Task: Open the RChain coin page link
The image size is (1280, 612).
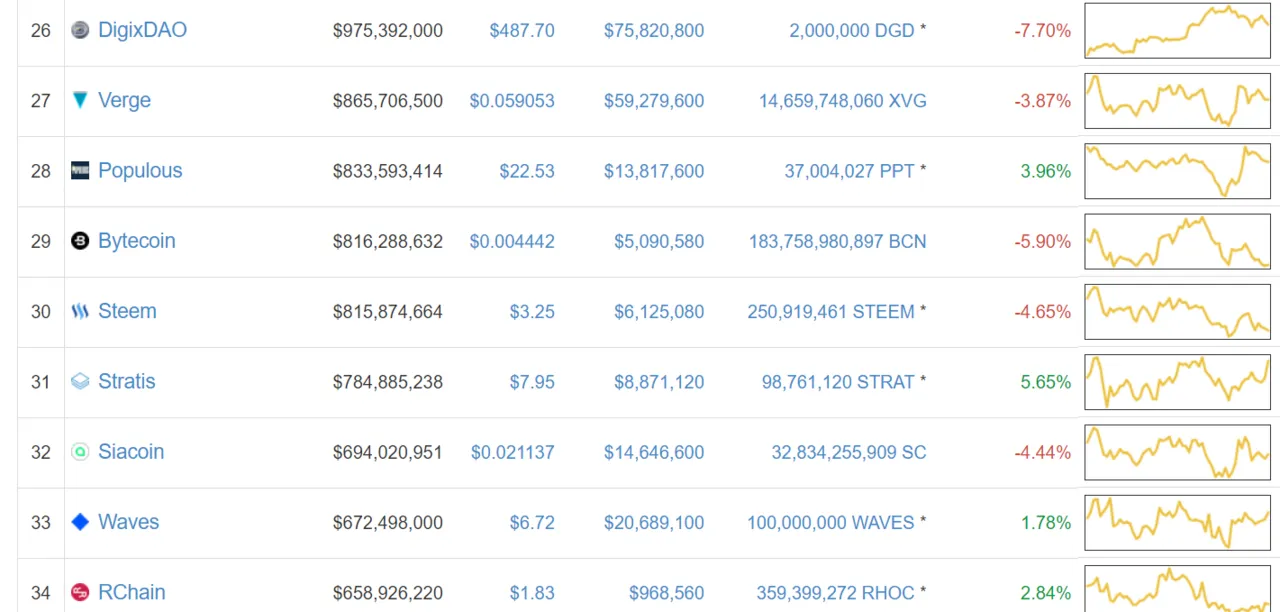Action: tap(132, 592)
